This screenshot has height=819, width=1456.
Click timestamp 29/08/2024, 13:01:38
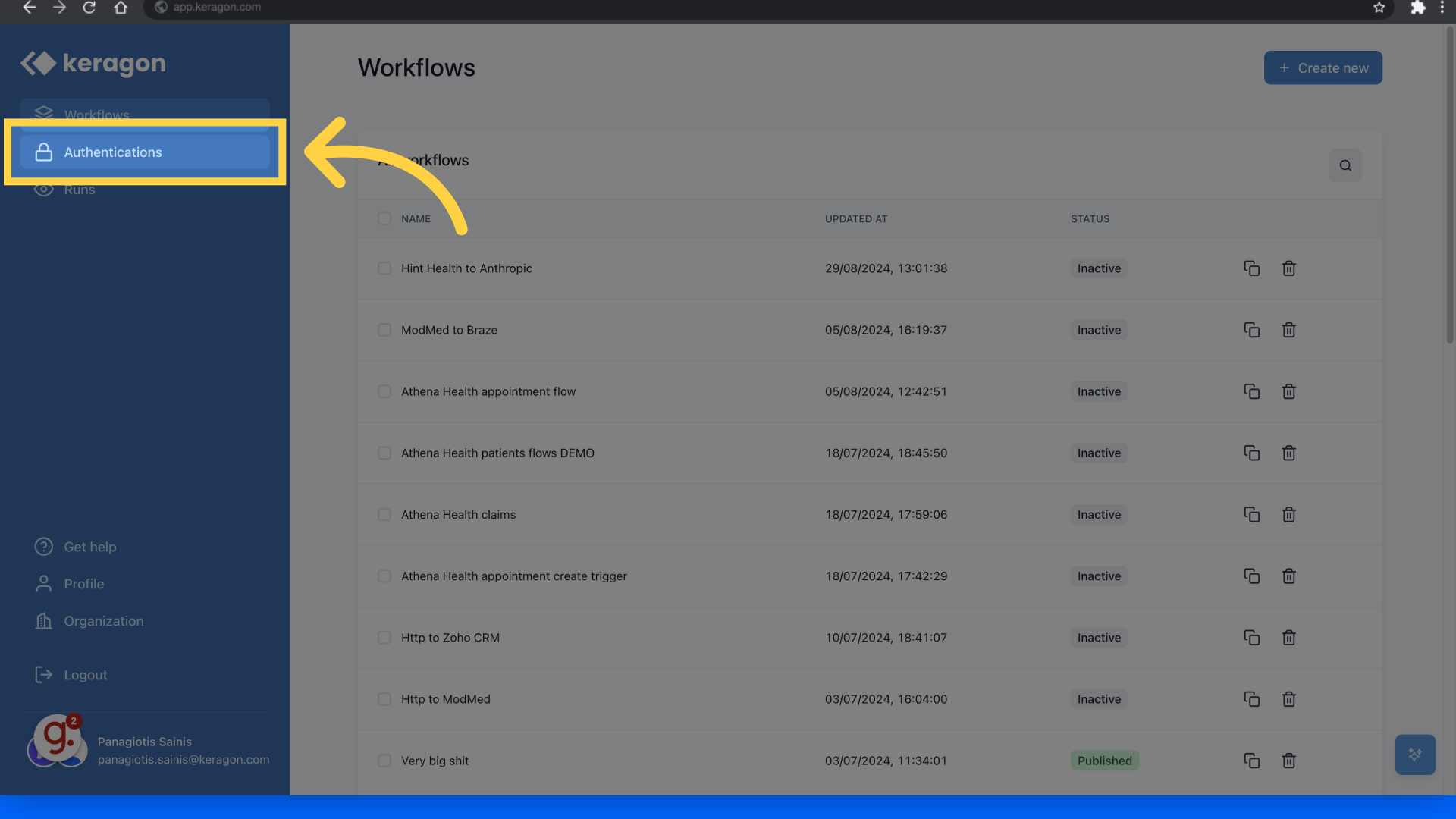[x=886, y=268]
